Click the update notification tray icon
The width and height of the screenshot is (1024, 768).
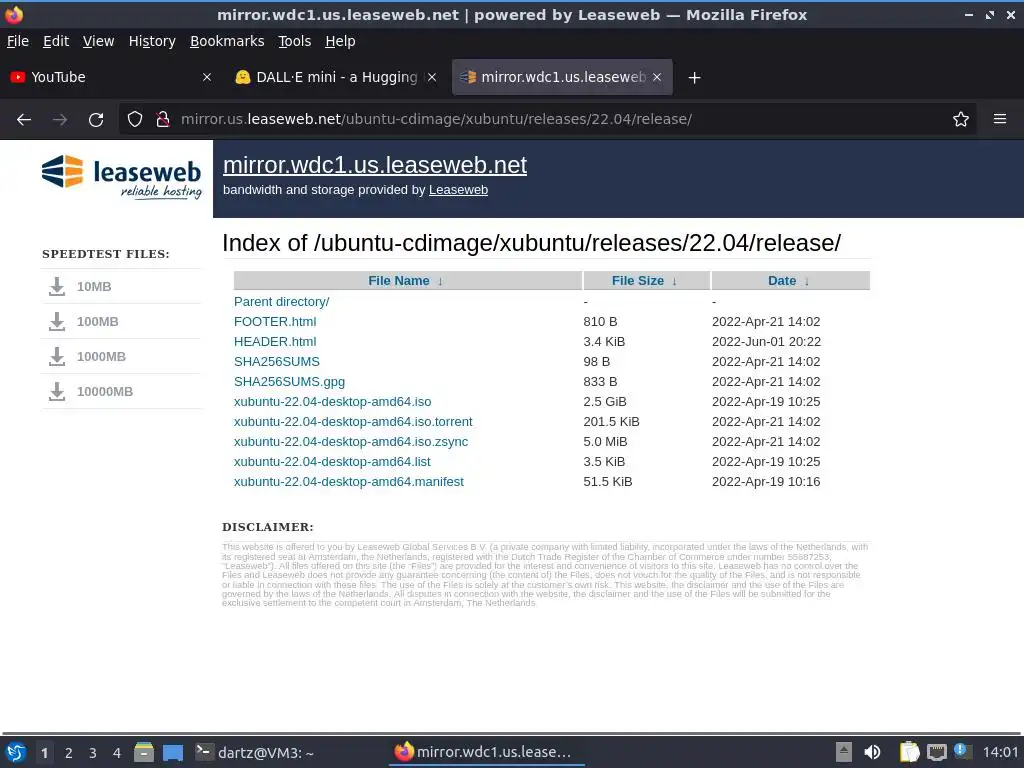962,751
